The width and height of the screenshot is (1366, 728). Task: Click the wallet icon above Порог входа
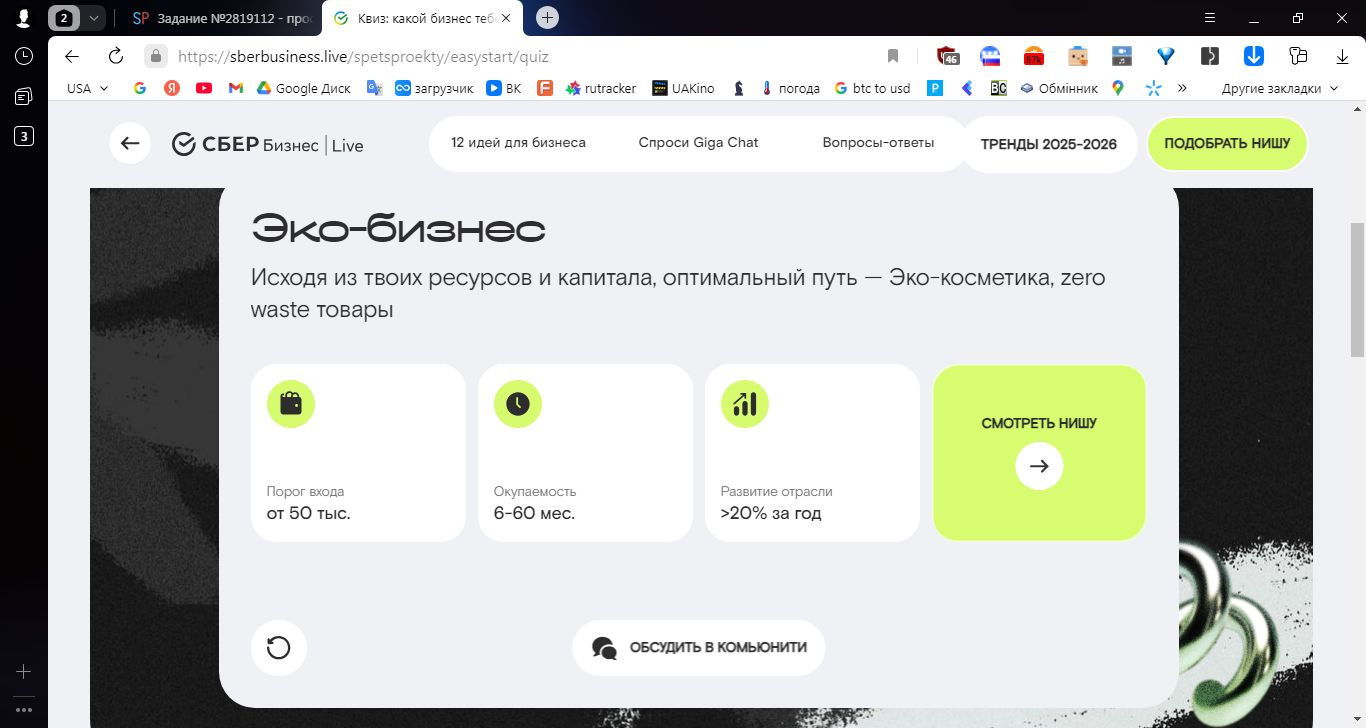(291, 404)
